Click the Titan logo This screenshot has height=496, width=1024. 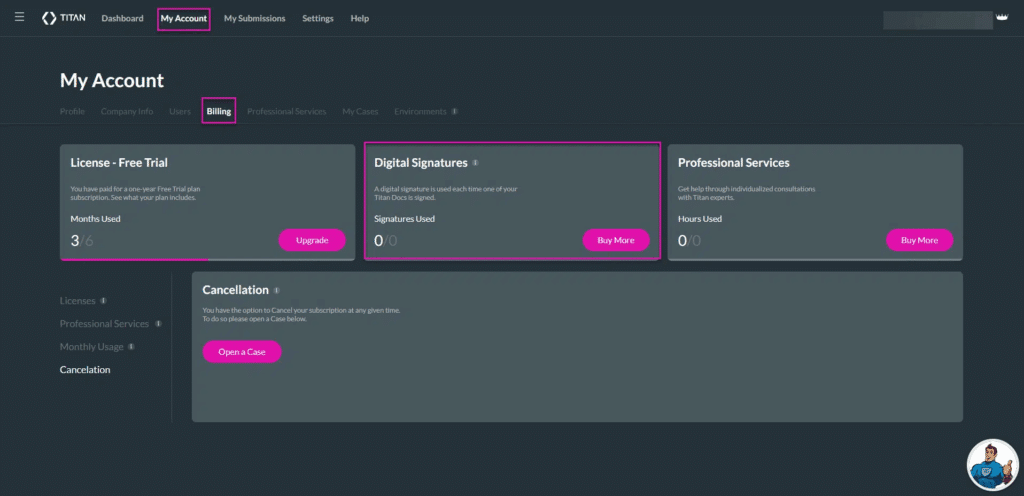coord(64,18)
